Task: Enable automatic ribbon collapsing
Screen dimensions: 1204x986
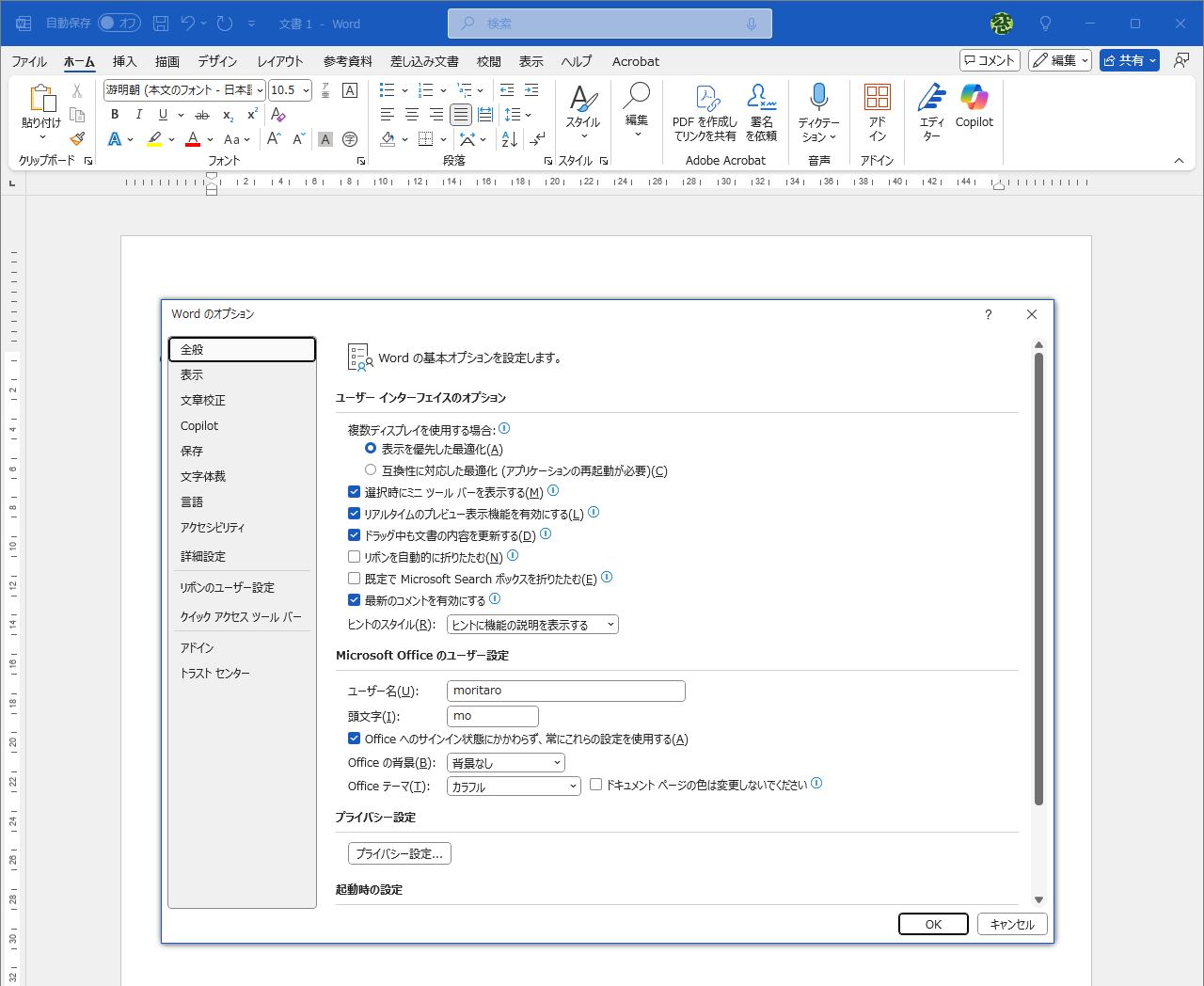Action: pyautogui.click(x=354, y=556)
